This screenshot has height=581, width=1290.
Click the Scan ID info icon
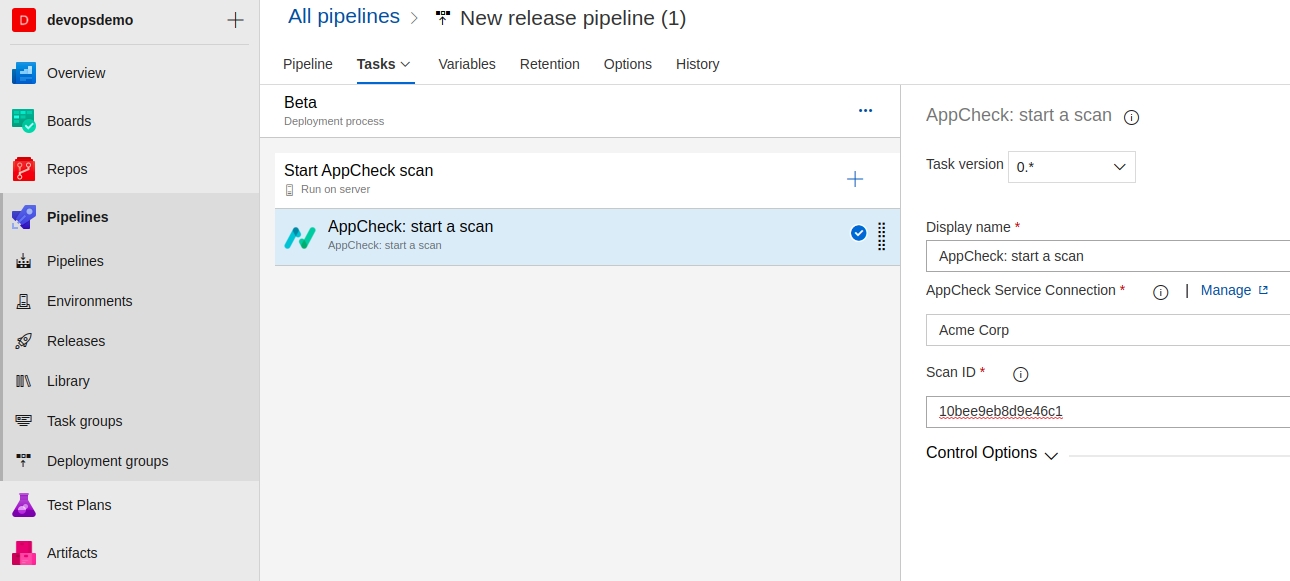point(1020,374)
